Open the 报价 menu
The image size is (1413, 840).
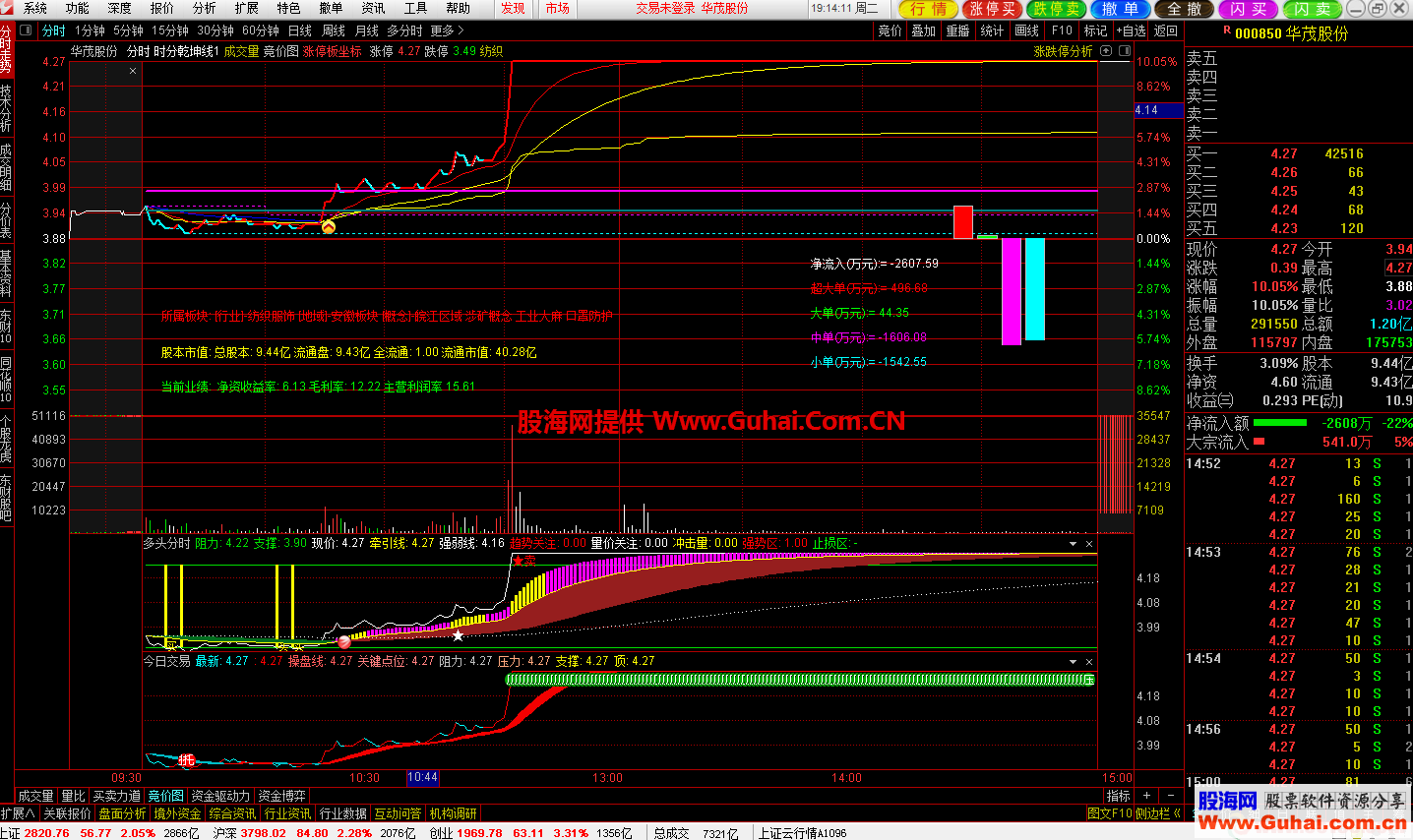coord(162,8)
